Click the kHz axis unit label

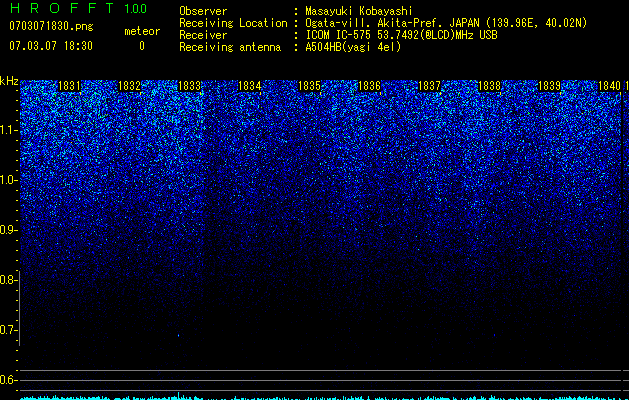click(9, 81)
